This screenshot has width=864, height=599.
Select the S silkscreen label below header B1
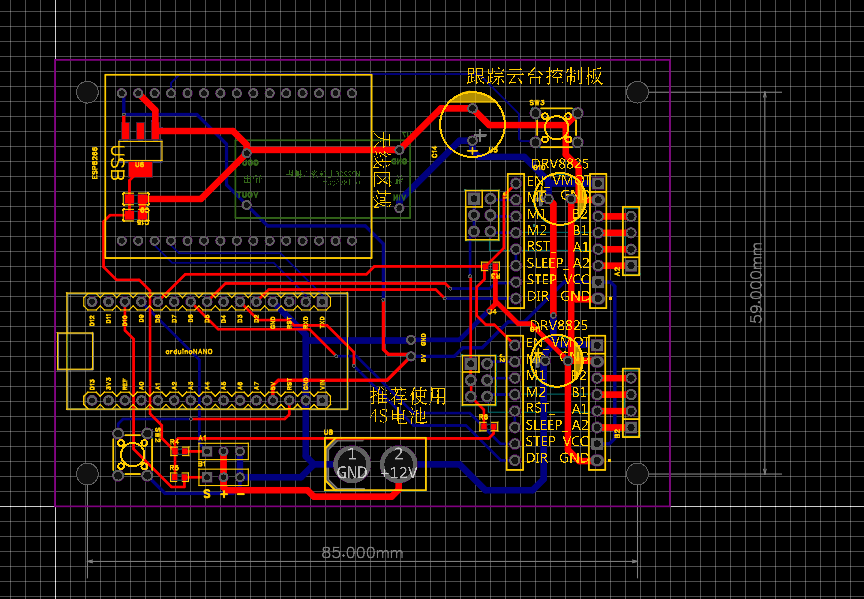point(207,494)
